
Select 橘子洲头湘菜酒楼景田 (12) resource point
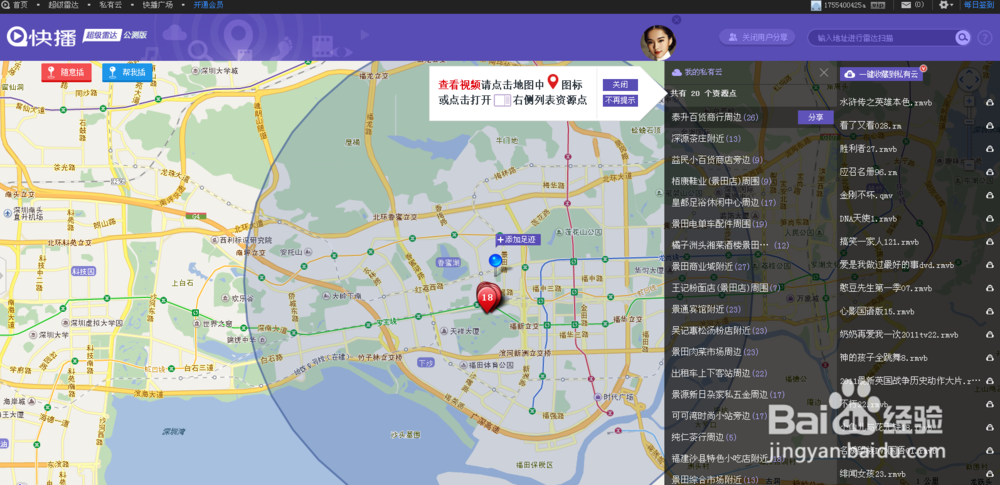point(730,245)
